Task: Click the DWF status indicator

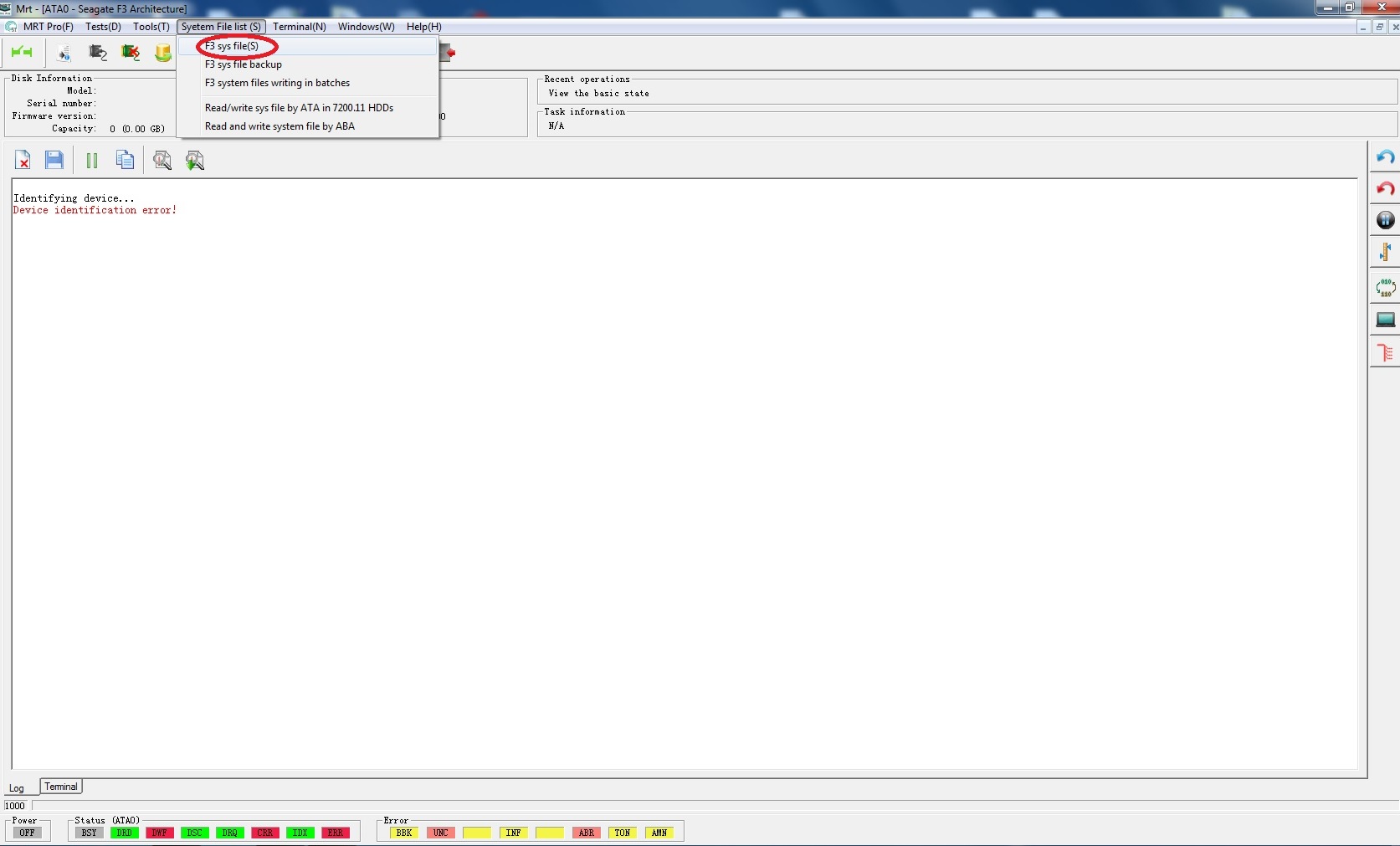Action: (x=160, y=833)
